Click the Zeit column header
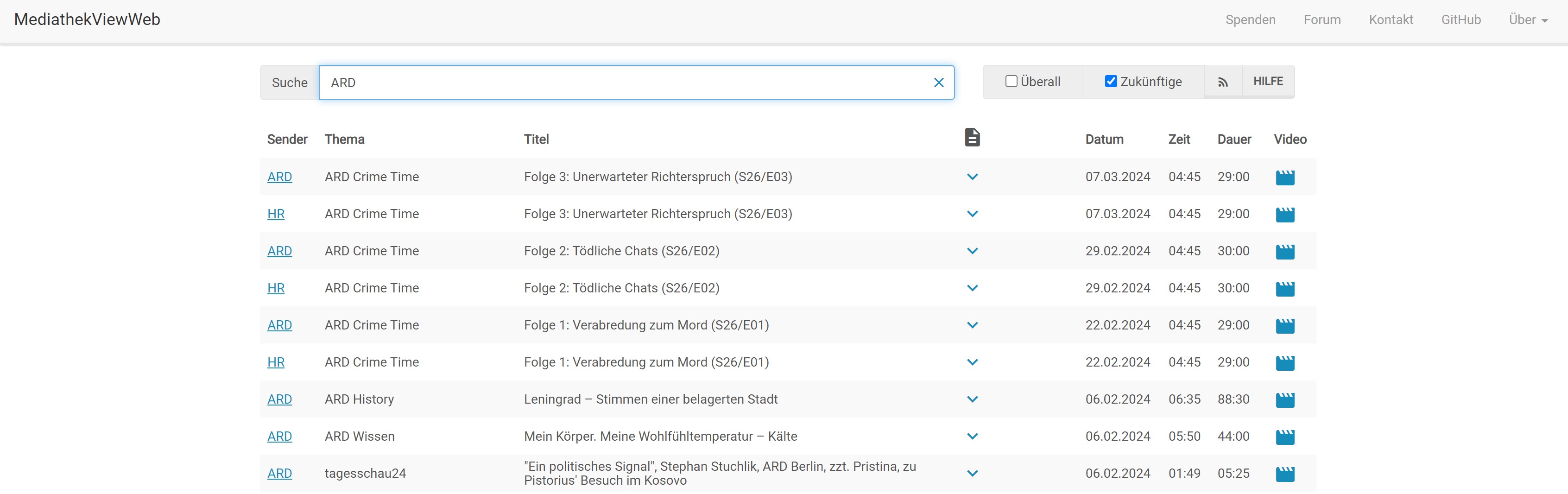Image resolution: width=1568 pixels, height=494 pixels. point(1179,139)
